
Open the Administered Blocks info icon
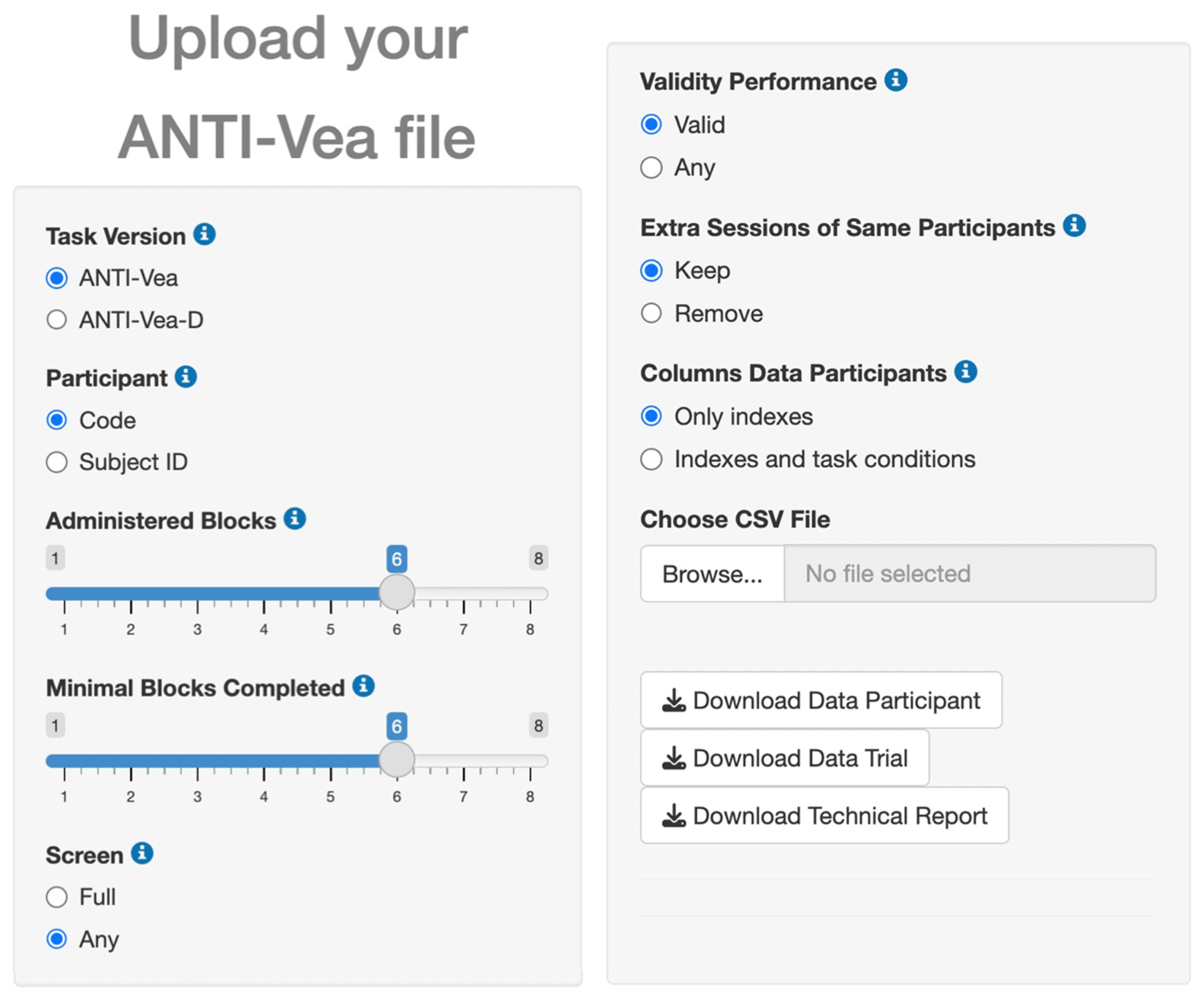tap(295, 519)
